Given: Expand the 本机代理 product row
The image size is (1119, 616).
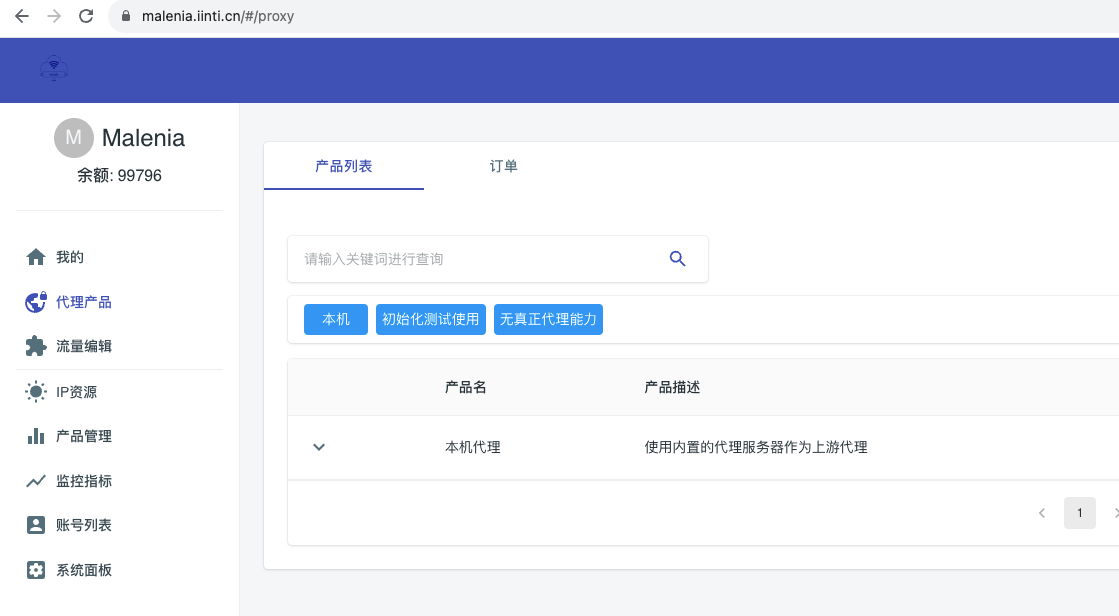Looking at the screenshot, I should (319, 447).
